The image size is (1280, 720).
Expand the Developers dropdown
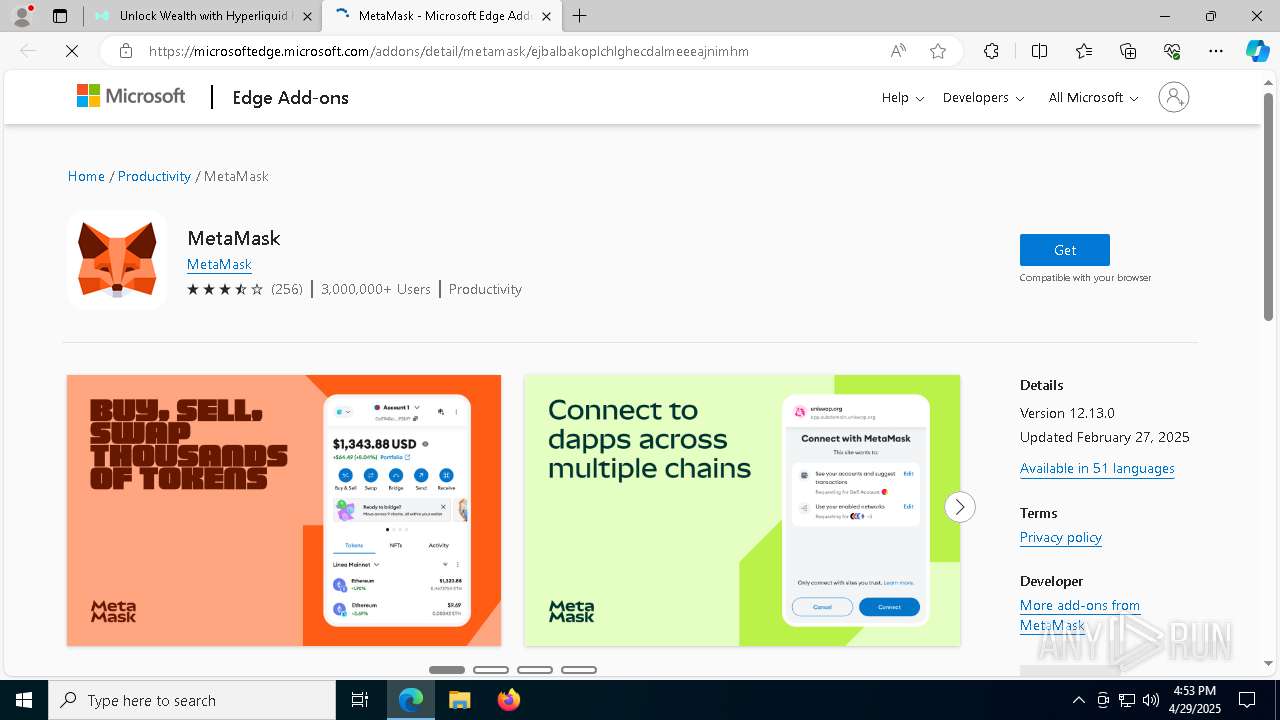983,97
